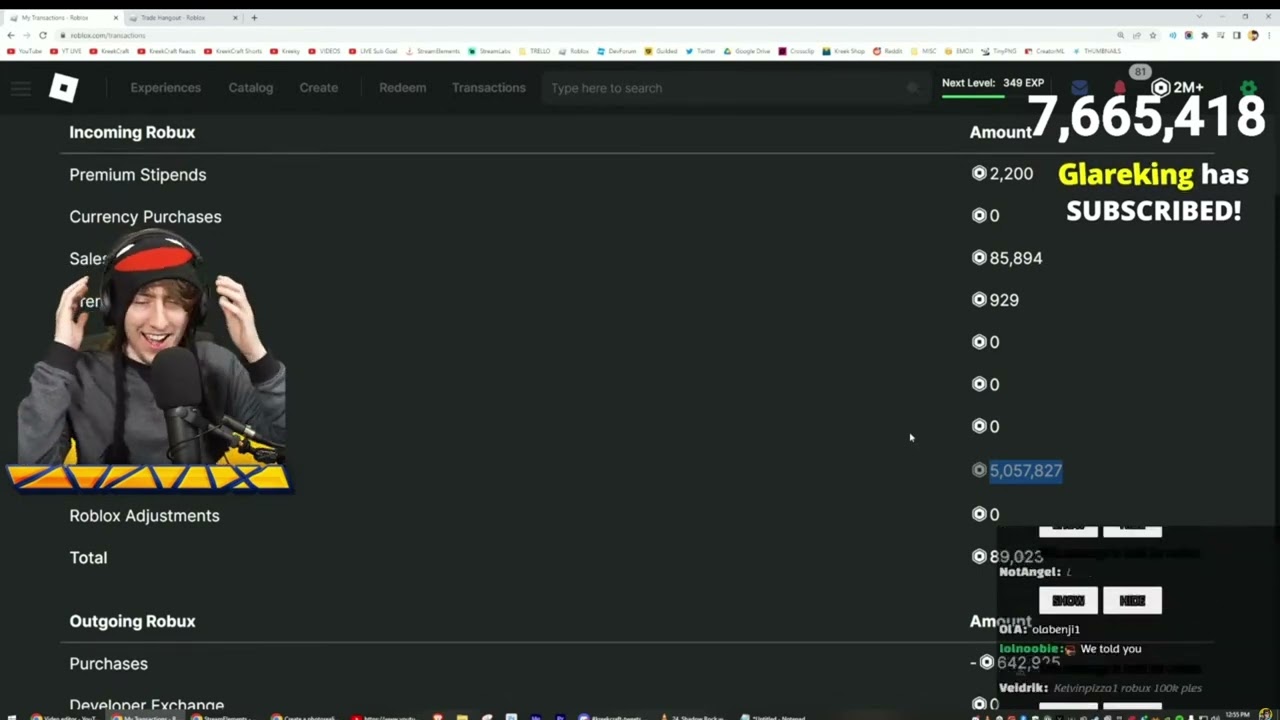Click the zoom magnifier icon in address bar
This screenshot has width=1280, height=720.
1120,35
